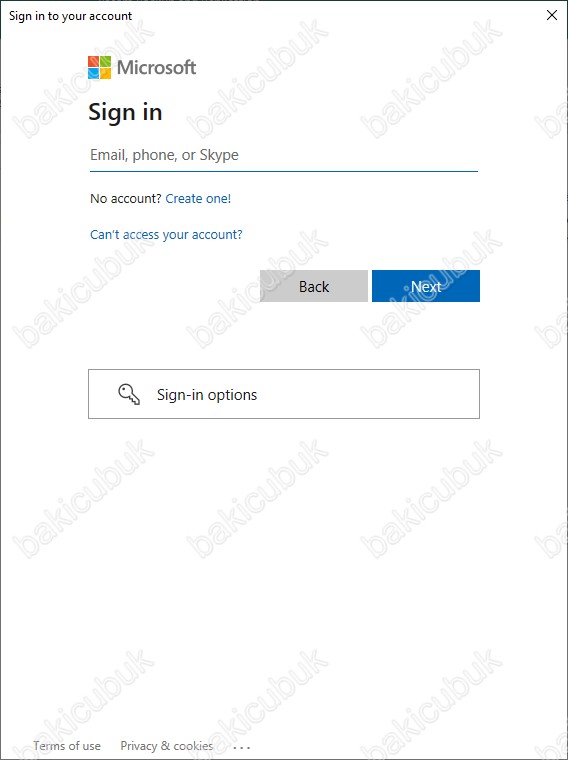Close the Sign in to your account dialog
The image size is (568, 760).
(552, 15)
